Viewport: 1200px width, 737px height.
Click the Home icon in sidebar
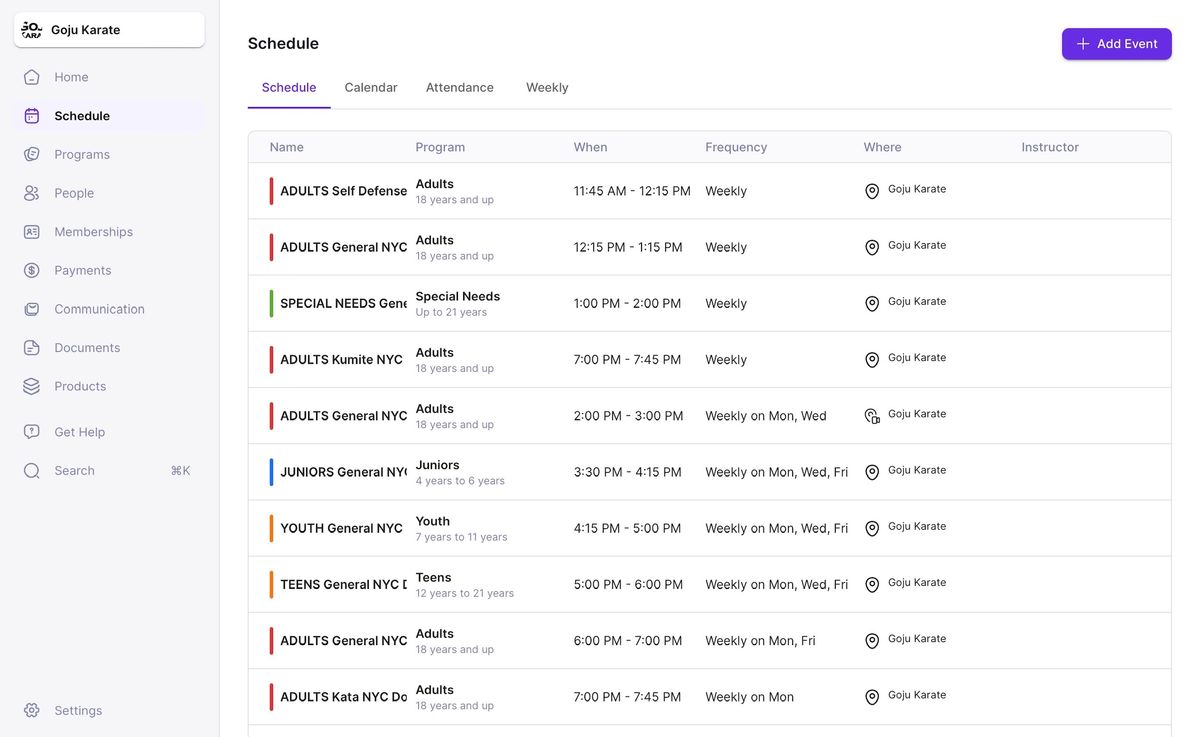click(x=32, y=77)
